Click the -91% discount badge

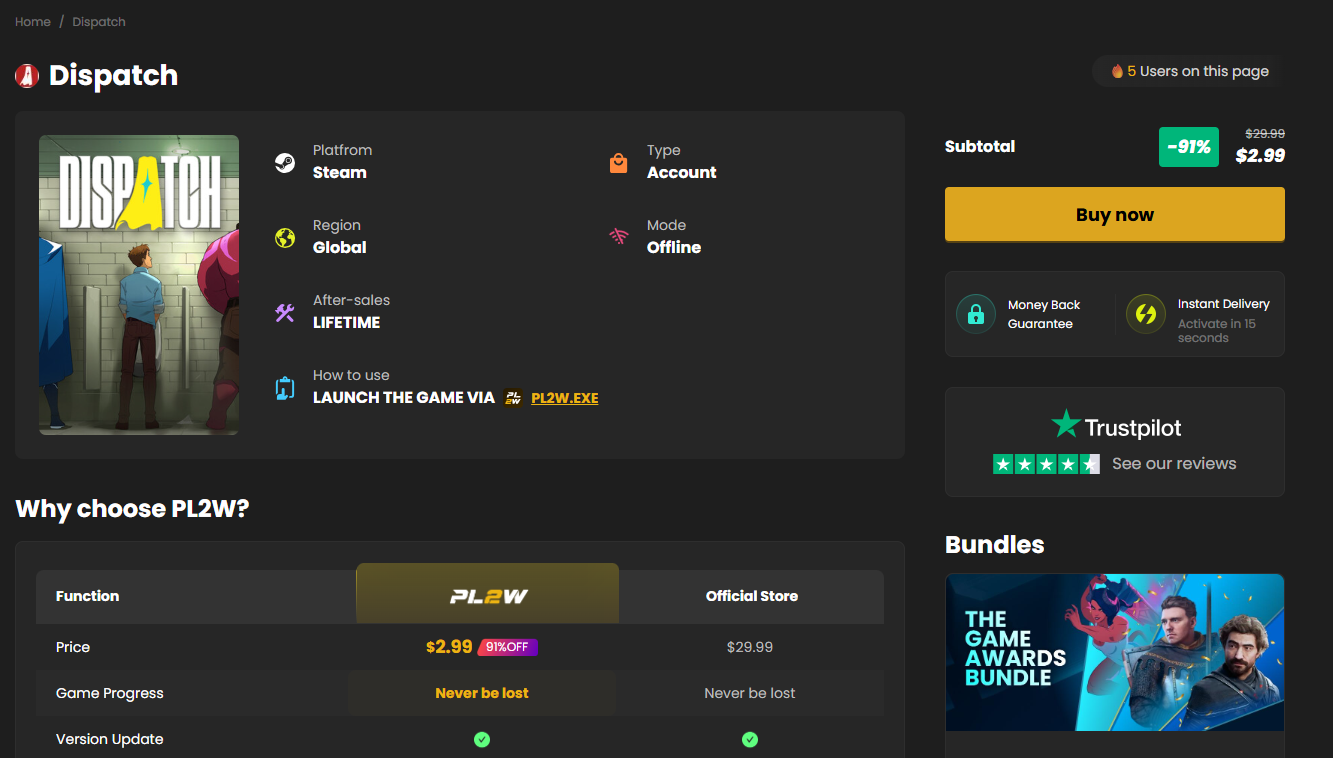(1189, 147)
